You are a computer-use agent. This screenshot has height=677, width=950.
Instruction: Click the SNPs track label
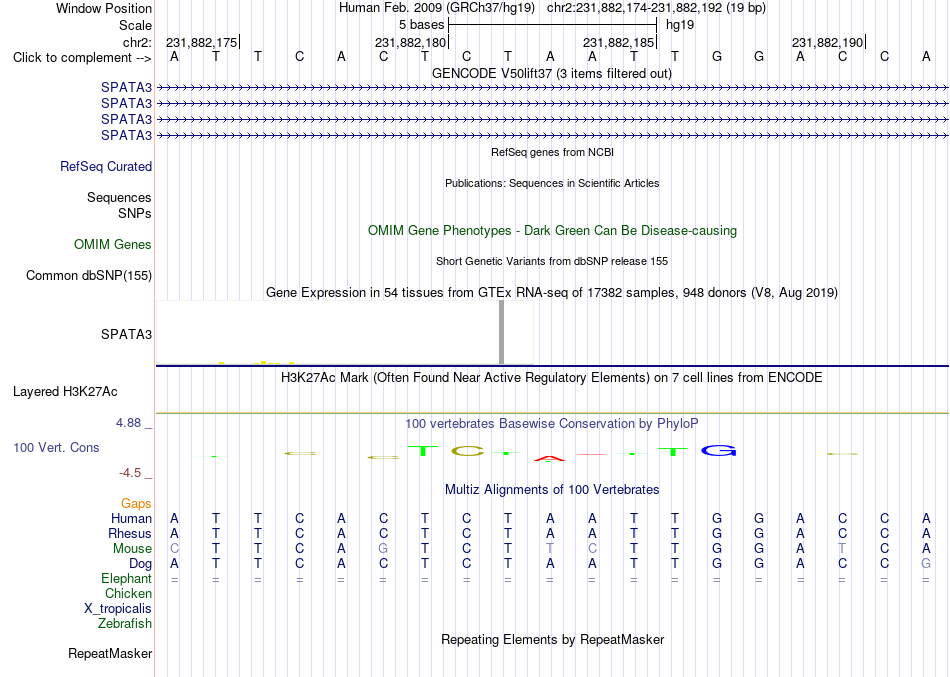[135, 213]
